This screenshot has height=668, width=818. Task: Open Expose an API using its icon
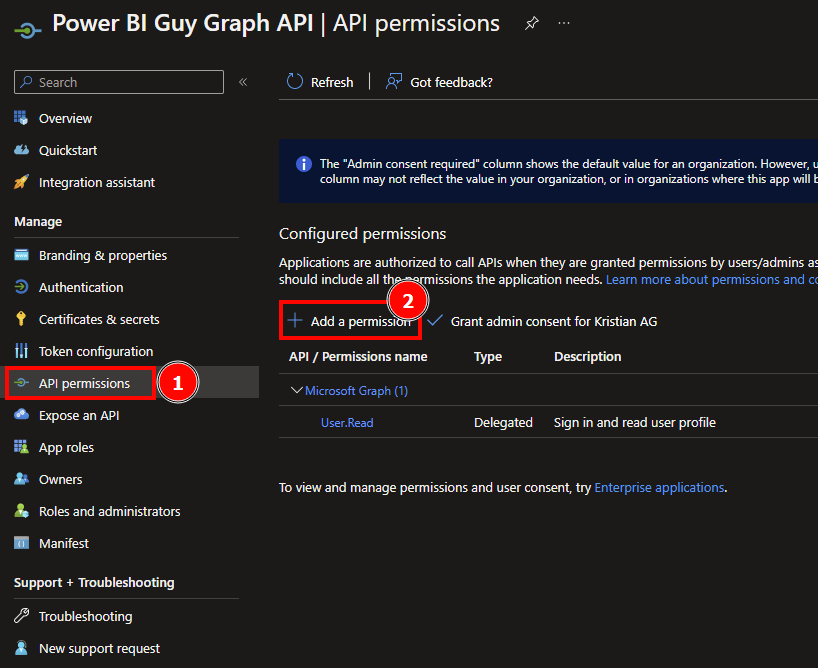22,415
